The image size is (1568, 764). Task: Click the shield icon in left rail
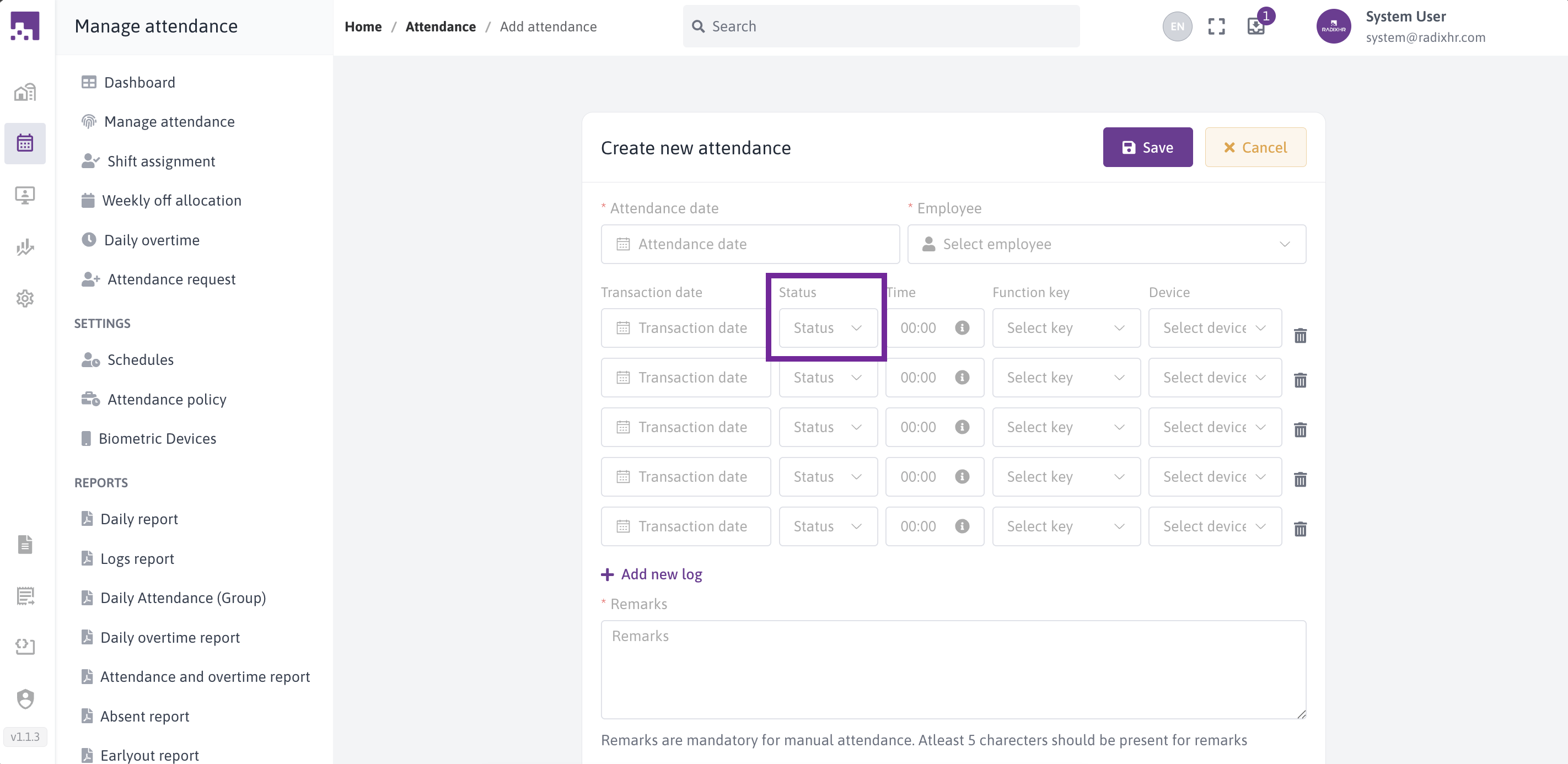tap(25, 698)
